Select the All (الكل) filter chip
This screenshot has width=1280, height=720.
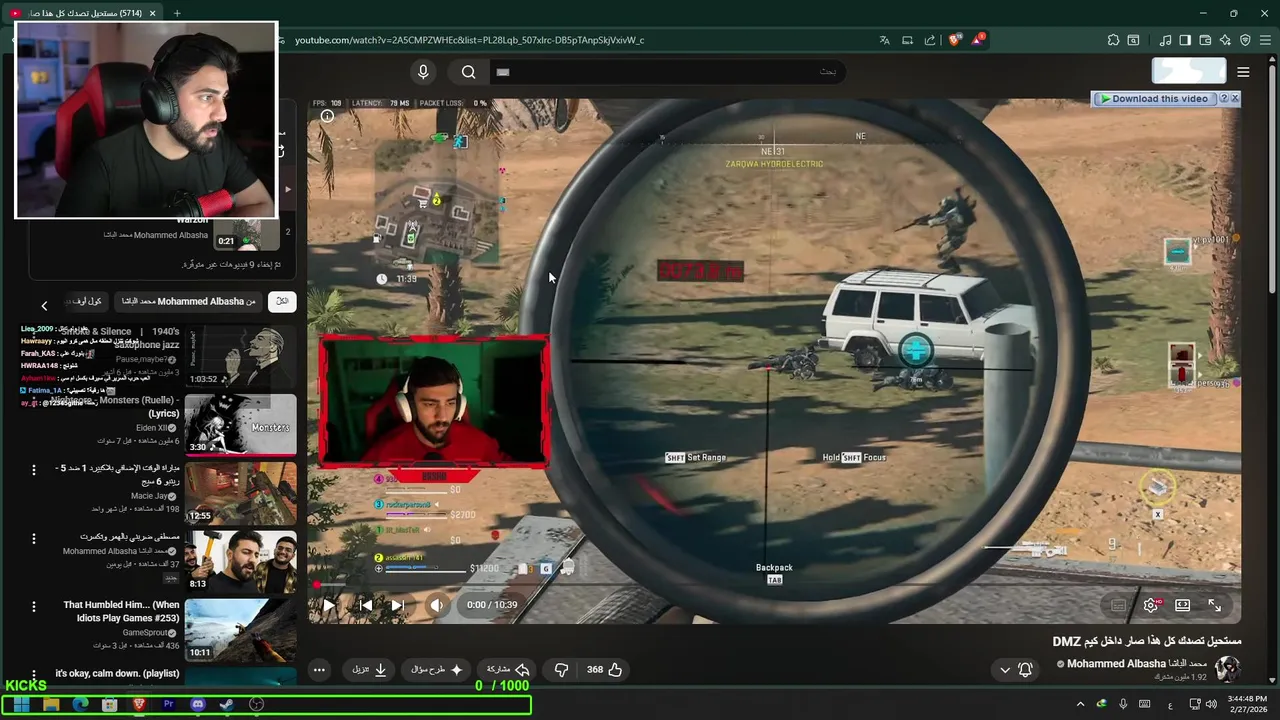282,301
